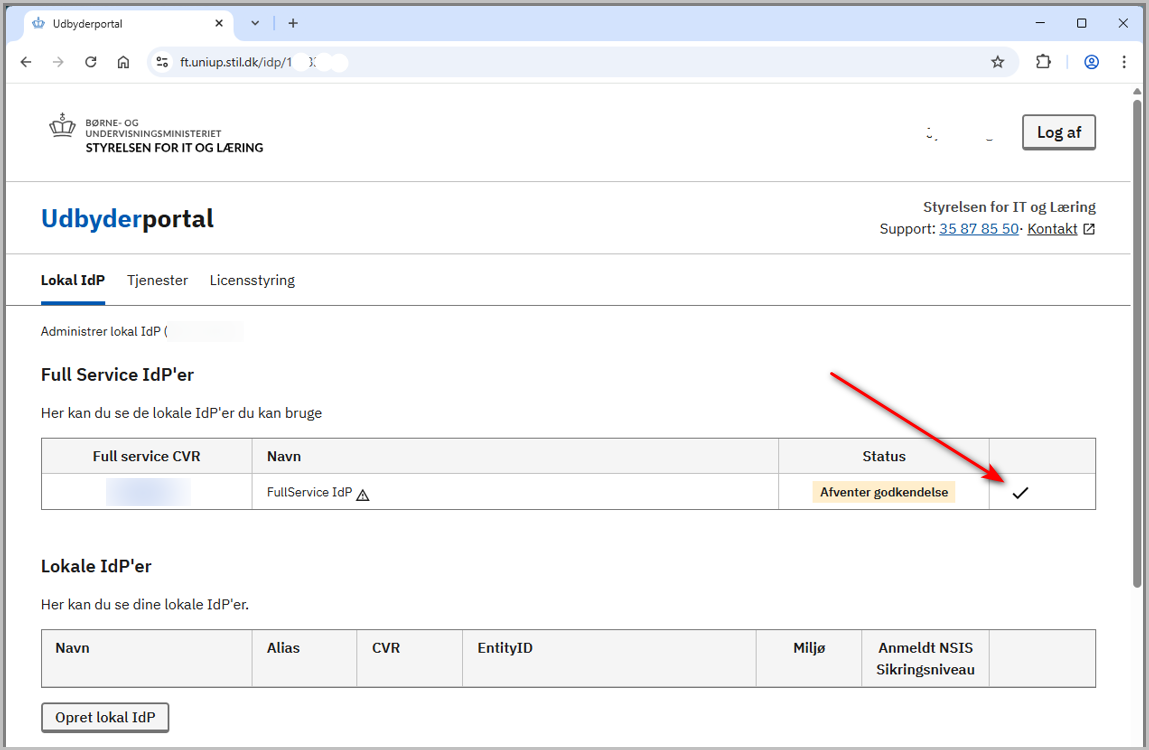This screenshot has width=1149, height=750.
Task: Click the warning triangle next to FullService IdP
Action: pyautogui.click(x=363, y=495)
